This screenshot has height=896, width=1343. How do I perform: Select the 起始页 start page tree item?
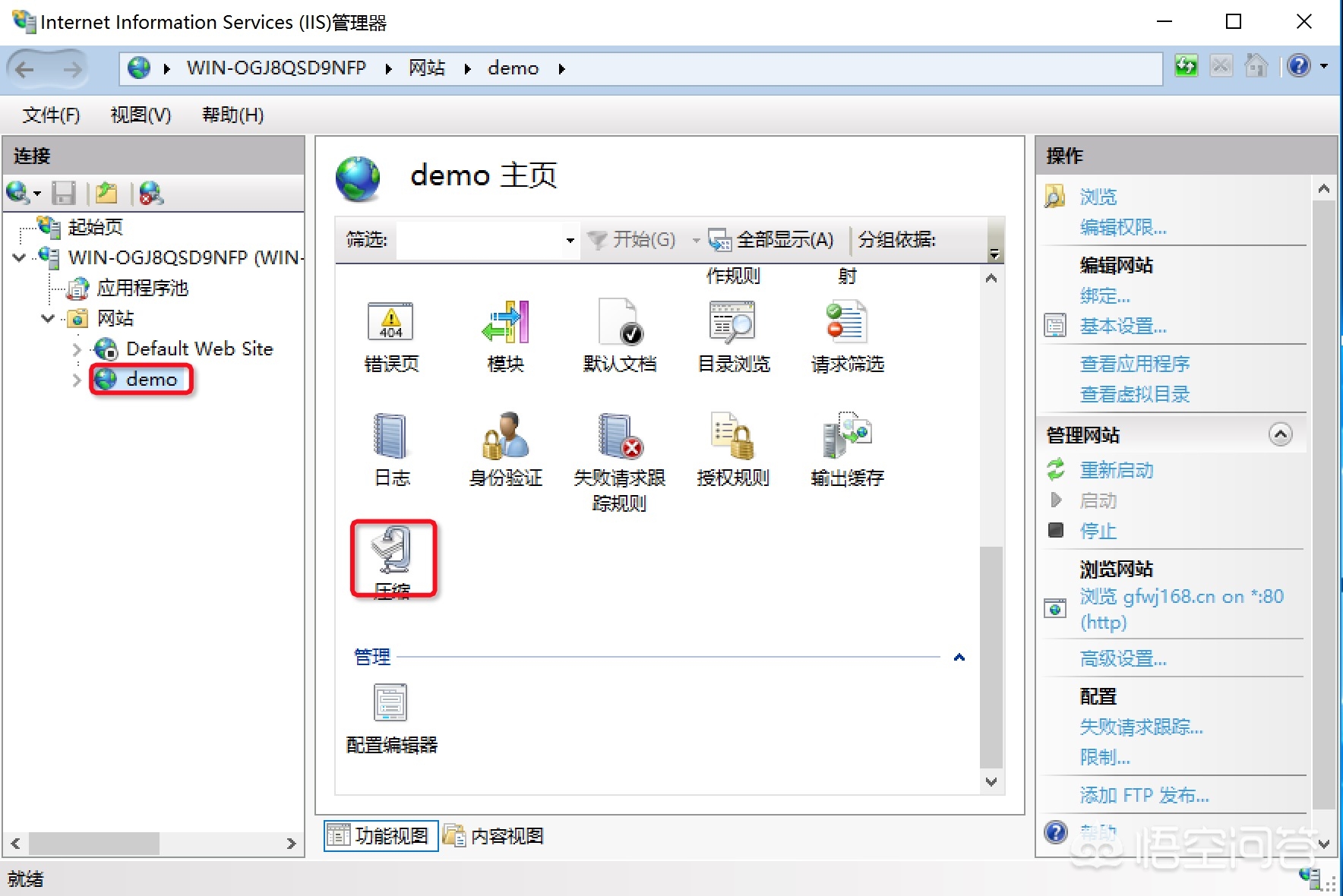pyautogui.click(x=95, y=227)
